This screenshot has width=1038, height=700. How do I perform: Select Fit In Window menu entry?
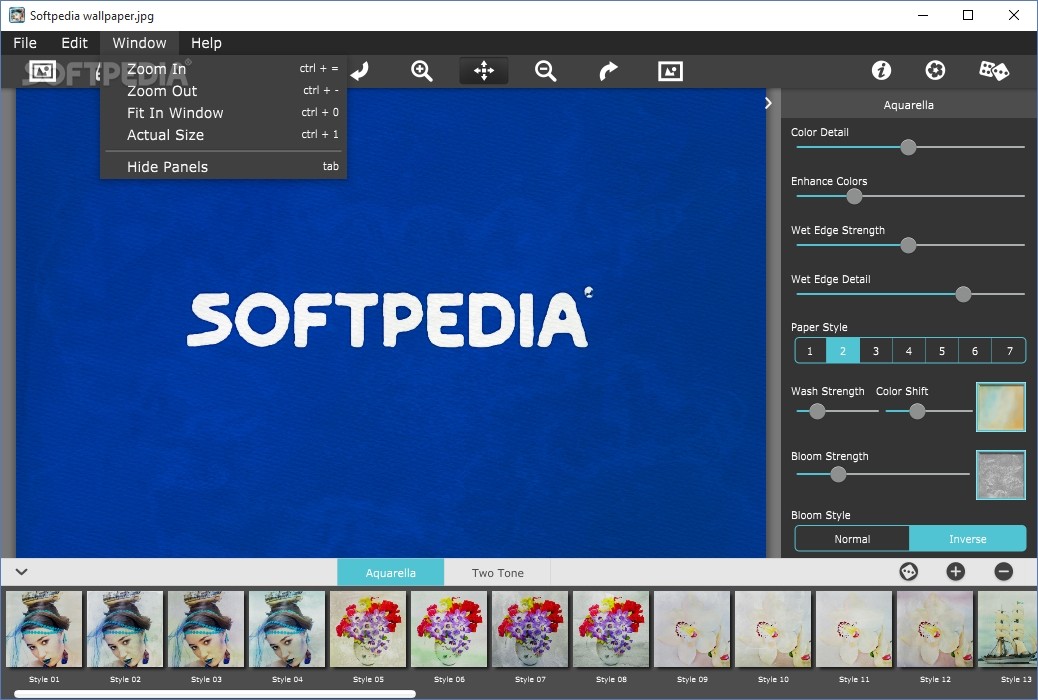pyautogui.click(x=223, y=113)
